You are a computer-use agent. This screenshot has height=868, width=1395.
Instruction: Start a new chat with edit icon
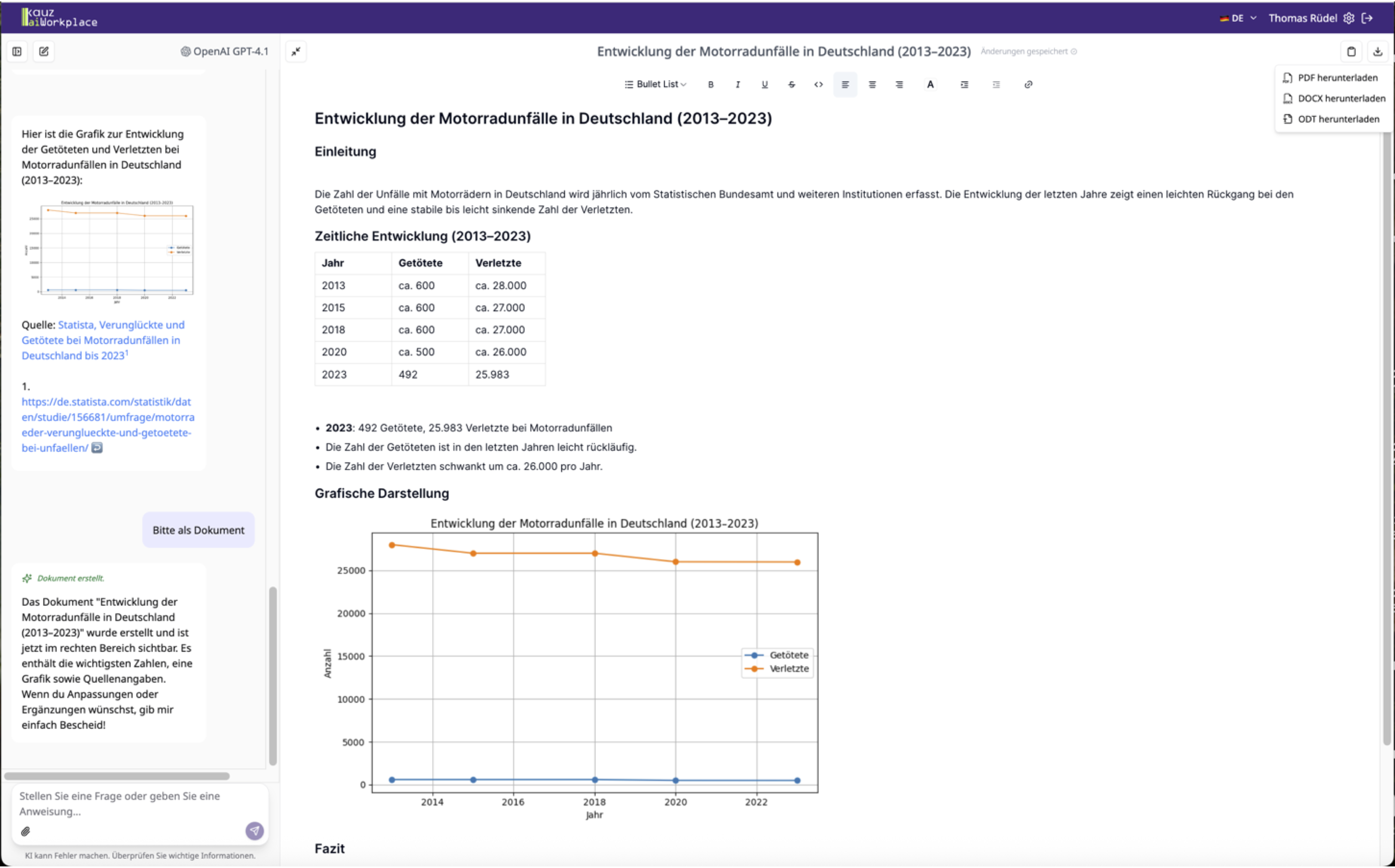pos(44,52)
